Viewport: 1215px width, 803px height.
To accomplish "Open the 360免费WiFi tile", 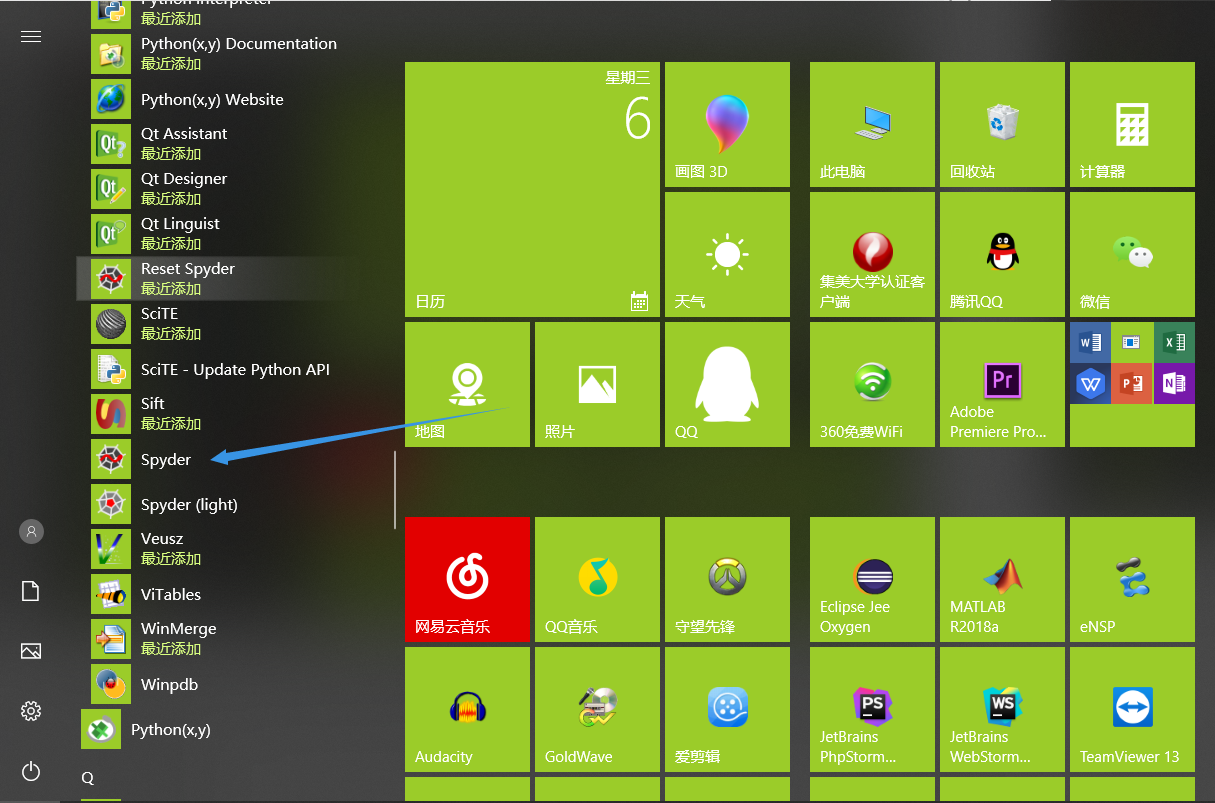I will (x=872, y=384).
